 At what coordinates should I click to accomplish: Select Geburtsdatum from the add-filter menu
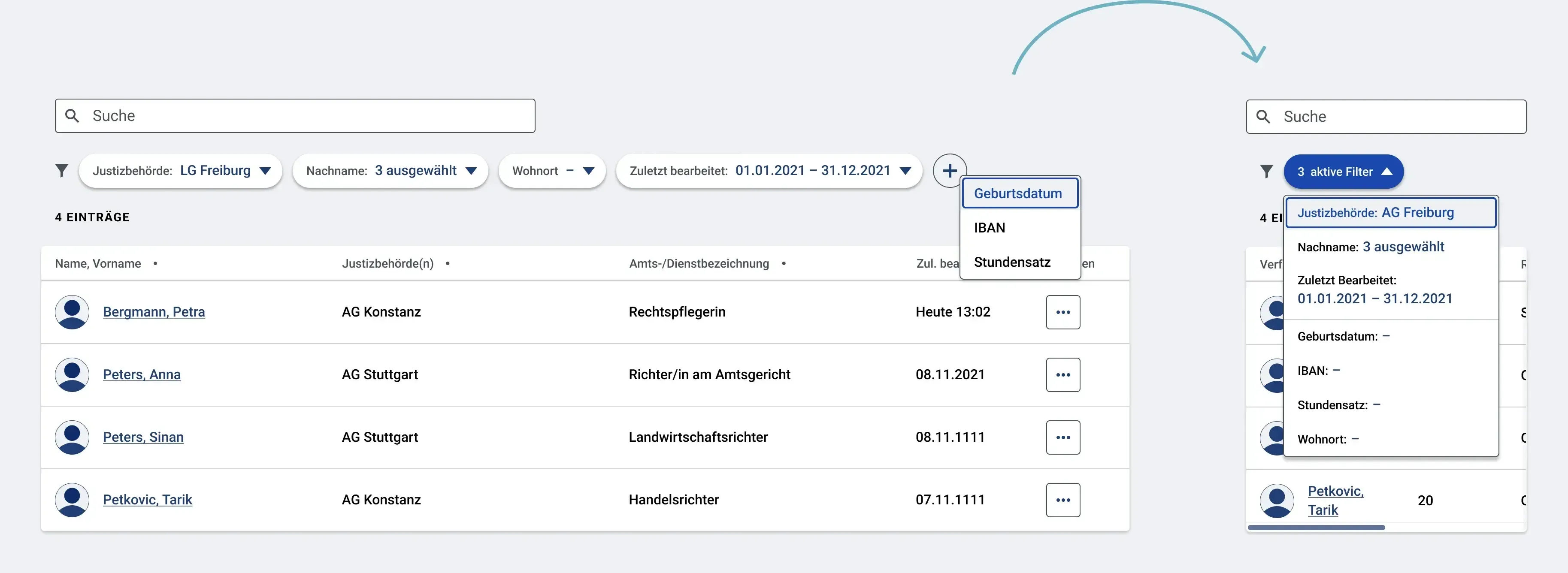(1020, 193)
